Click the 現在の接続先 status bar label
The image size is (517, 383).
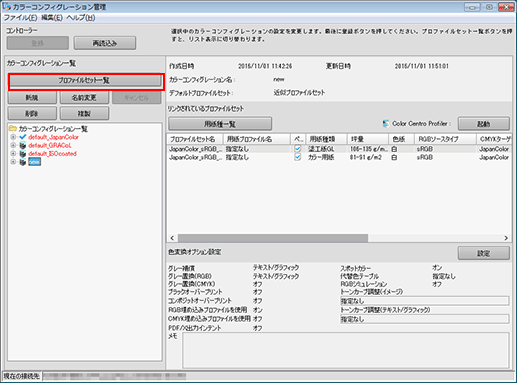[22, 376]
